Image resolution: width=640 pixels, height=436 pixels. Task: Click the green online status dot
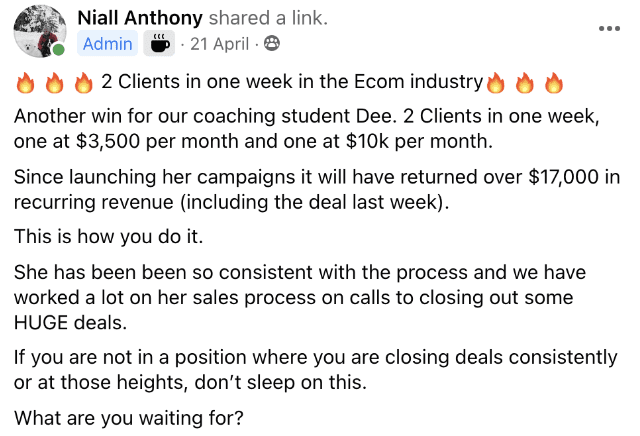[59, 50]
